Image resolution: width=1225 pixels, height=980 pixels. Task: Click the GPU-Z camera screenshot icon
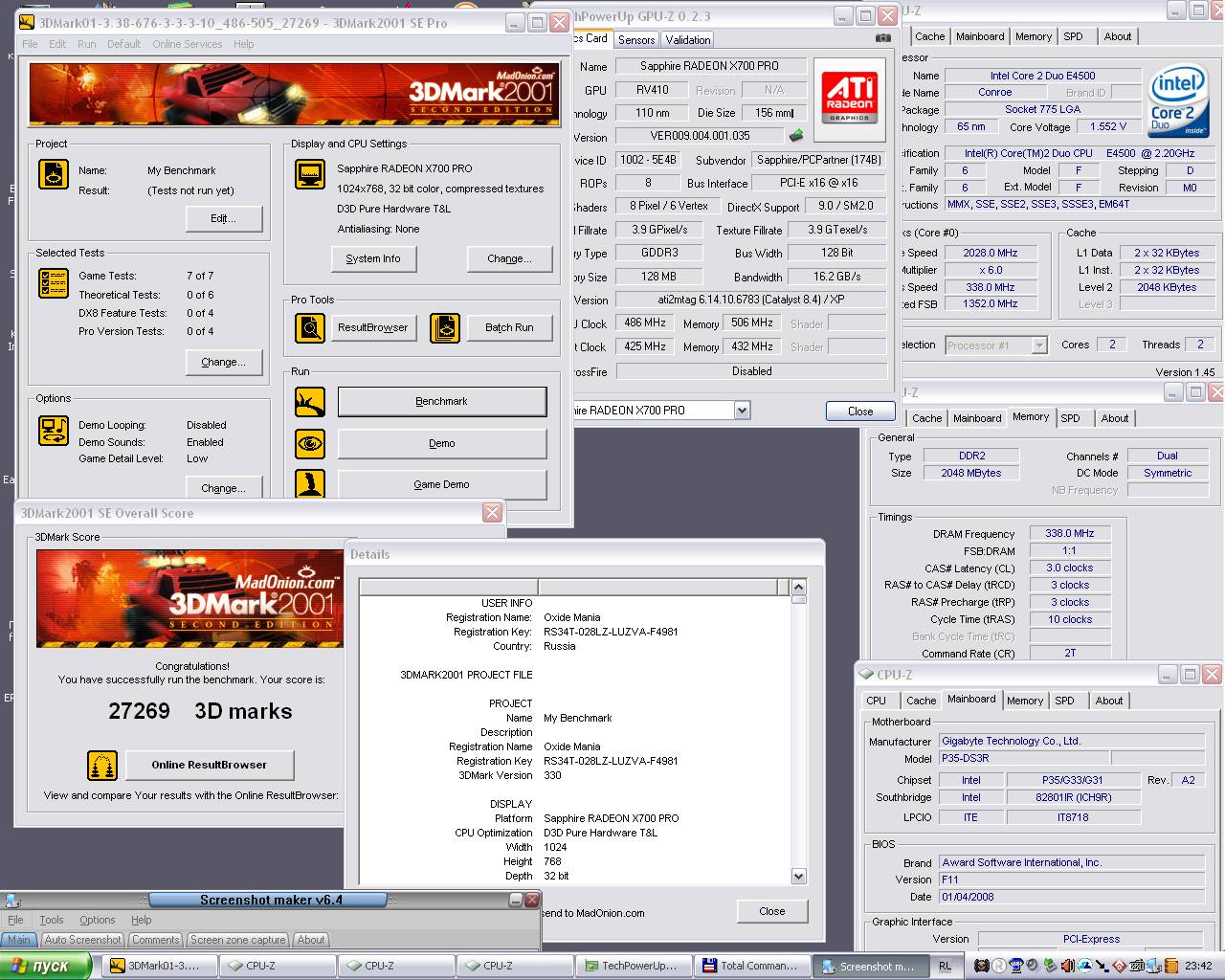pyautogui.click(x=882, y=38)
